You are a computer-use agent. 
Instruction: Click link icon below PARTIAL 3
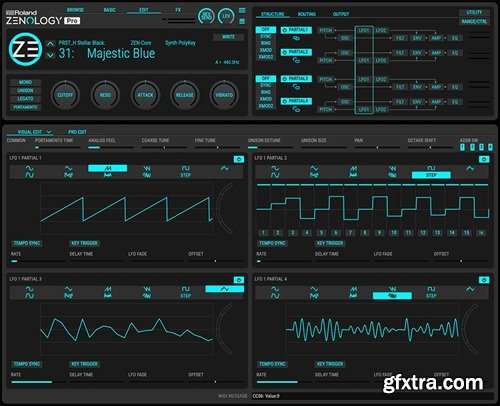point(296,87)
